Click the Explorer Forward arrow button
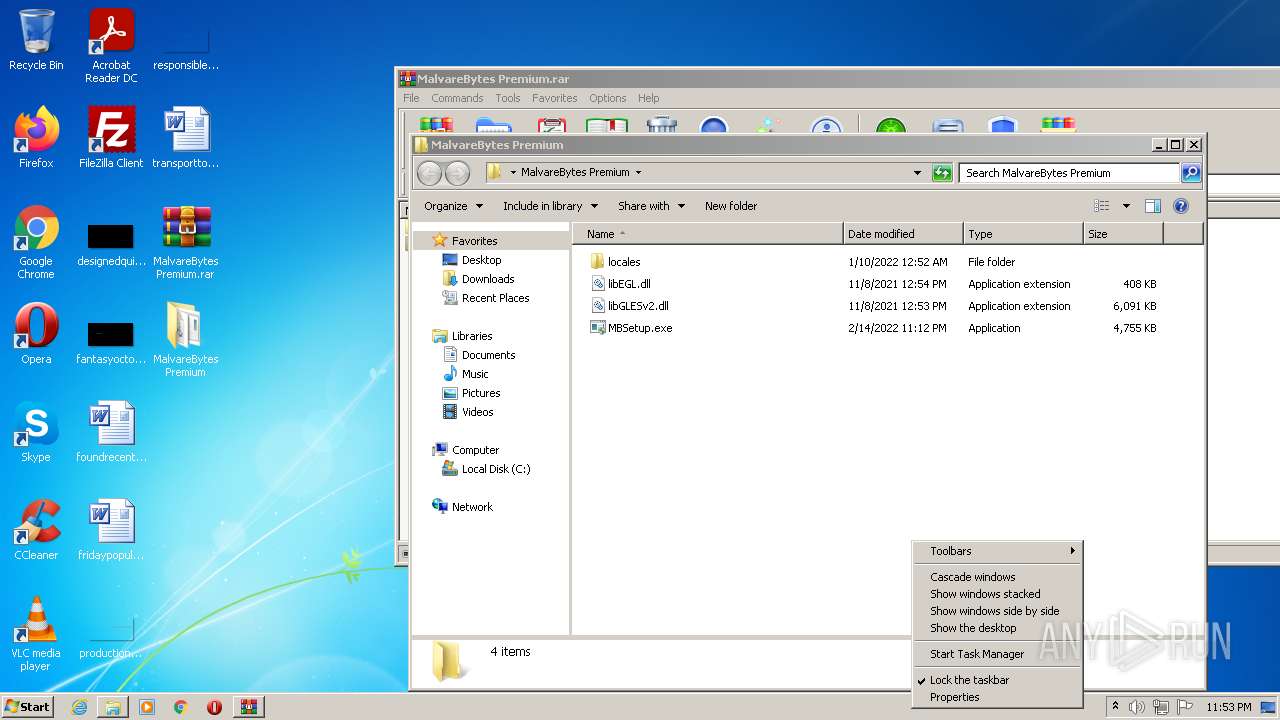1280x720 pixels. point(457,173)
